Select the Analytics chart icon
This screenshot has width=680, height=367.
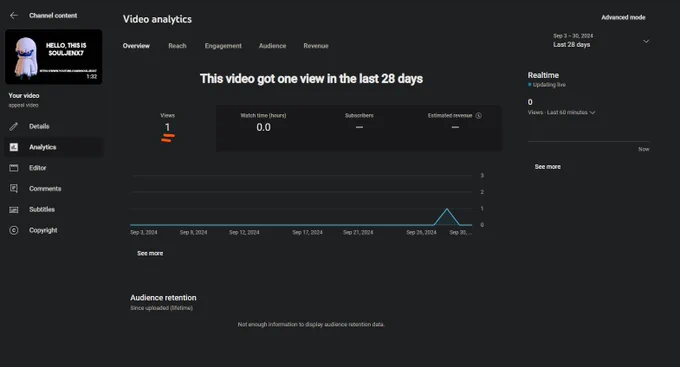tap(14, 147)
